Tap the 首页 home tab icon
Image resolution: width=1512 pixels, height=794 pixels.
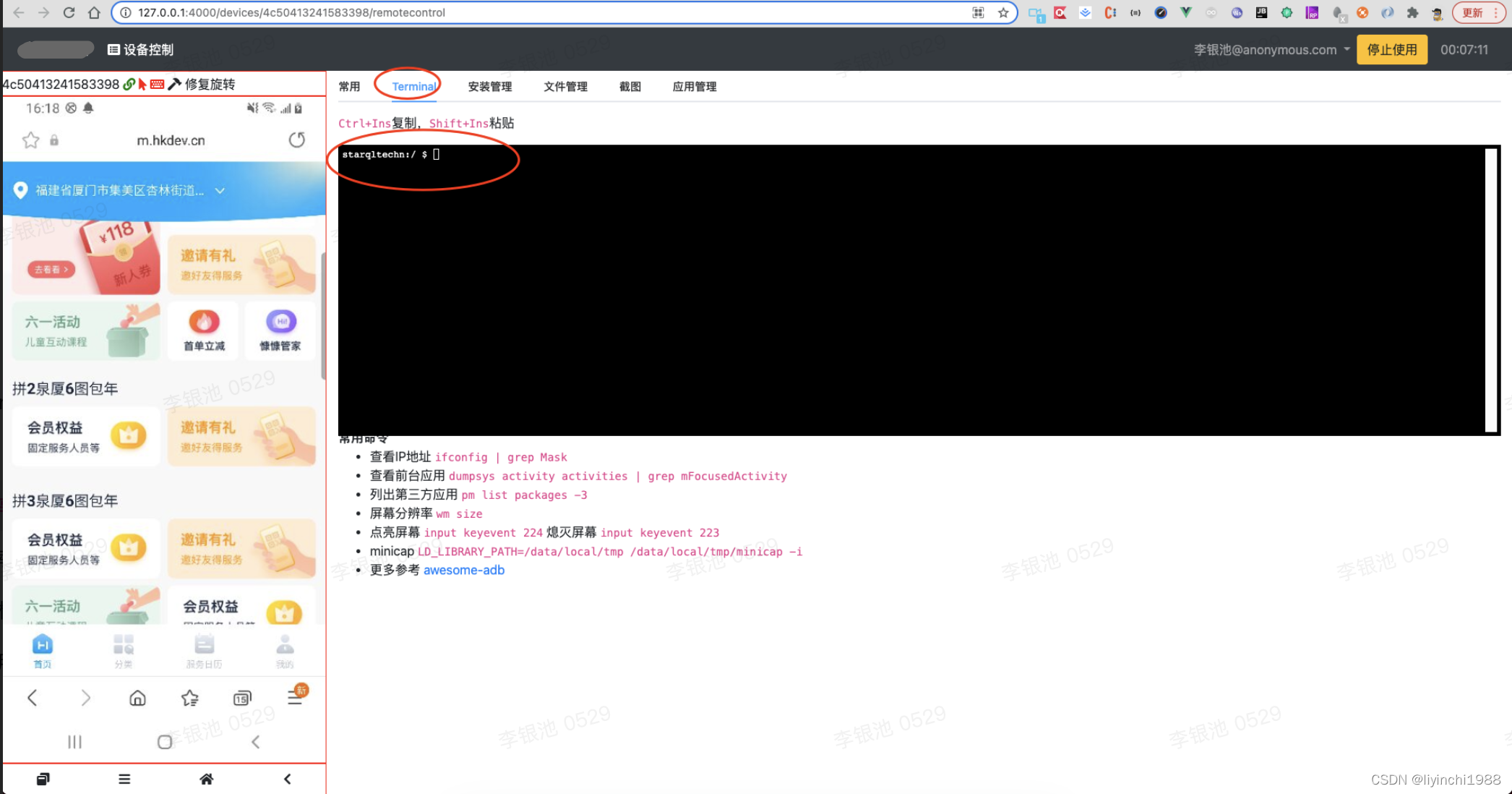click(43, 644)
